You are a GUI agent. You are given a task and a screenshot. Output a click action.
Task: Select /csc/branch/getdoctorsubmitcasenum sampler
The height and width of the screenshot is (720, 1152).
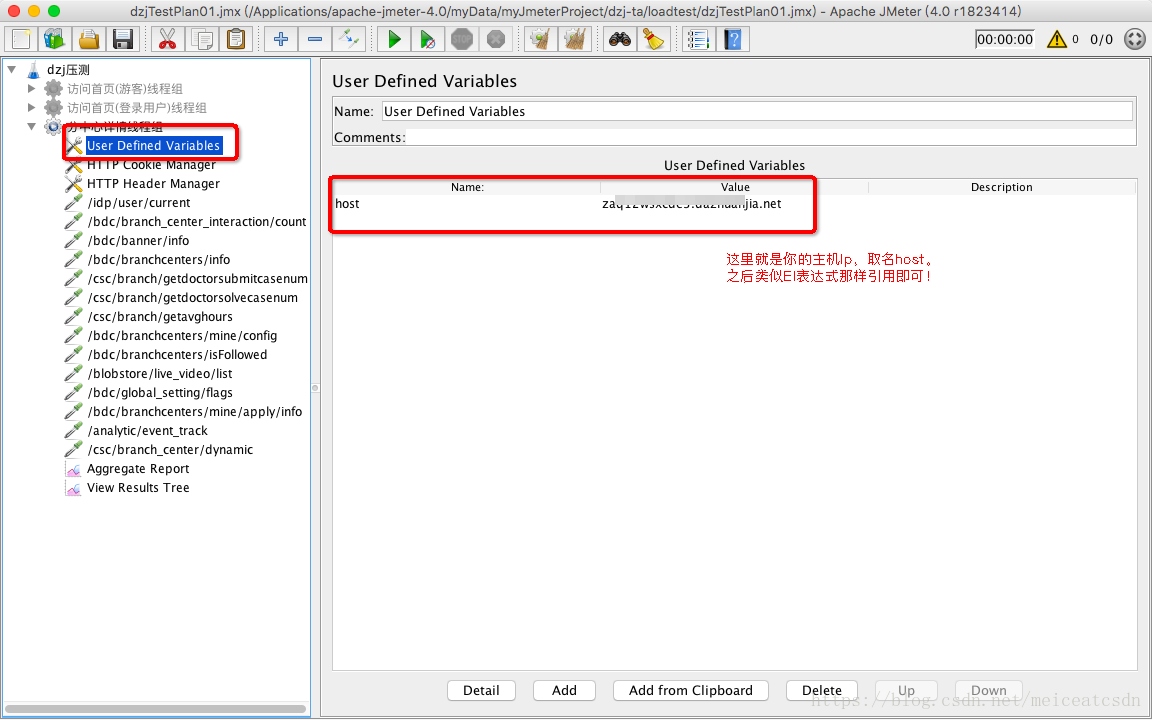point(198,279)
